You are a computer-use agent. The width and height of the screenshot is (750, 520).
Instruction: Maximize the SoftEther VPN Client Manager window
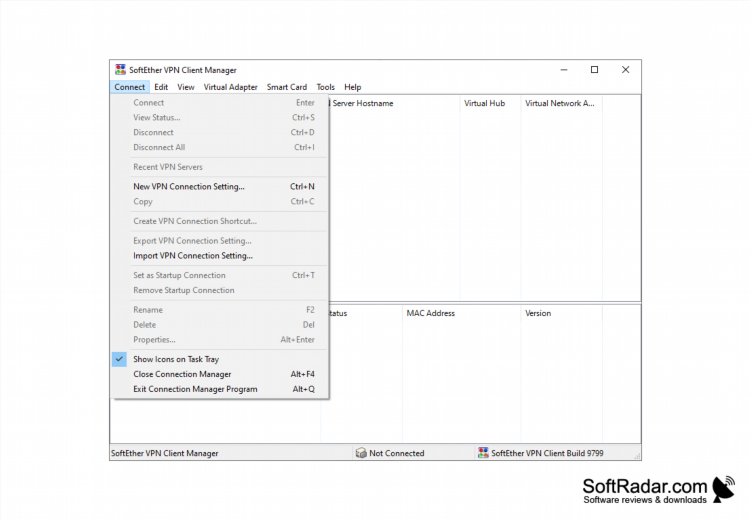tap(595, 70)
